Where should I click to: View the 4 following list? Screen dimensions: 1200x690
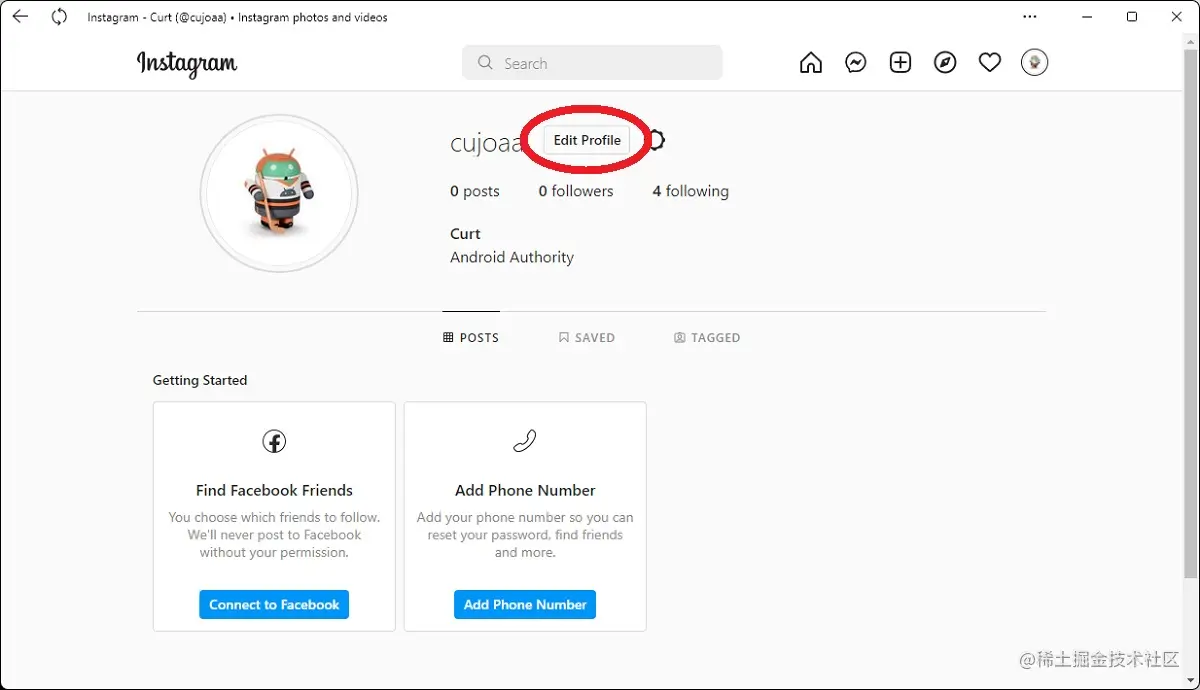[691, 191]
